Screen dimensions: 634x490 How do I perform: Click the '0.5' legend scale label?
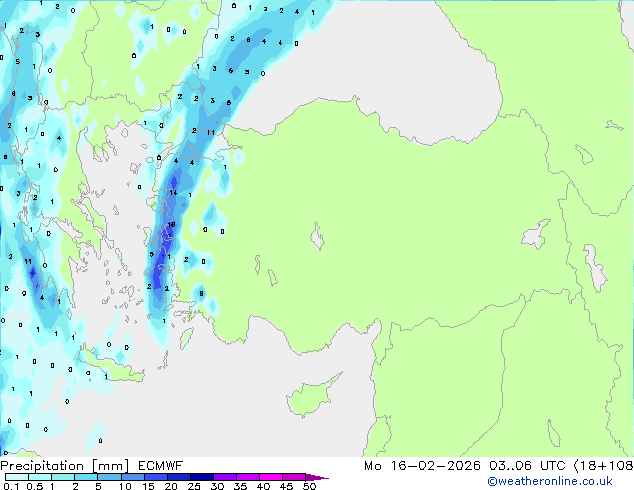coord(35,486)
